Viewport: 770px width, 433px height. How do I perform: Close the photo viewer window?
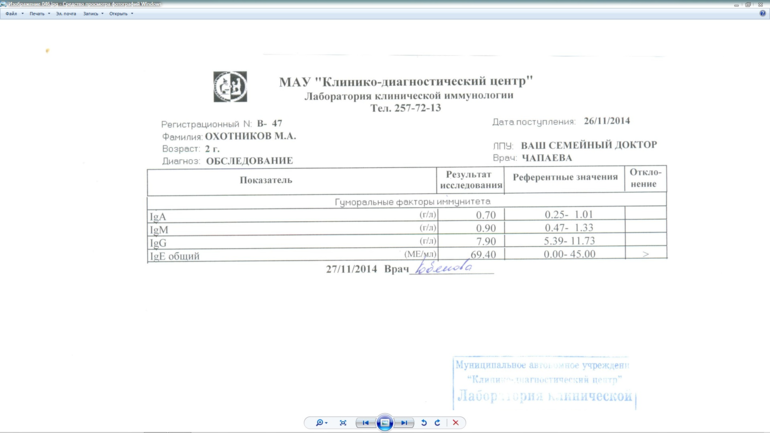pyautogui.click(x=761, y=4)
